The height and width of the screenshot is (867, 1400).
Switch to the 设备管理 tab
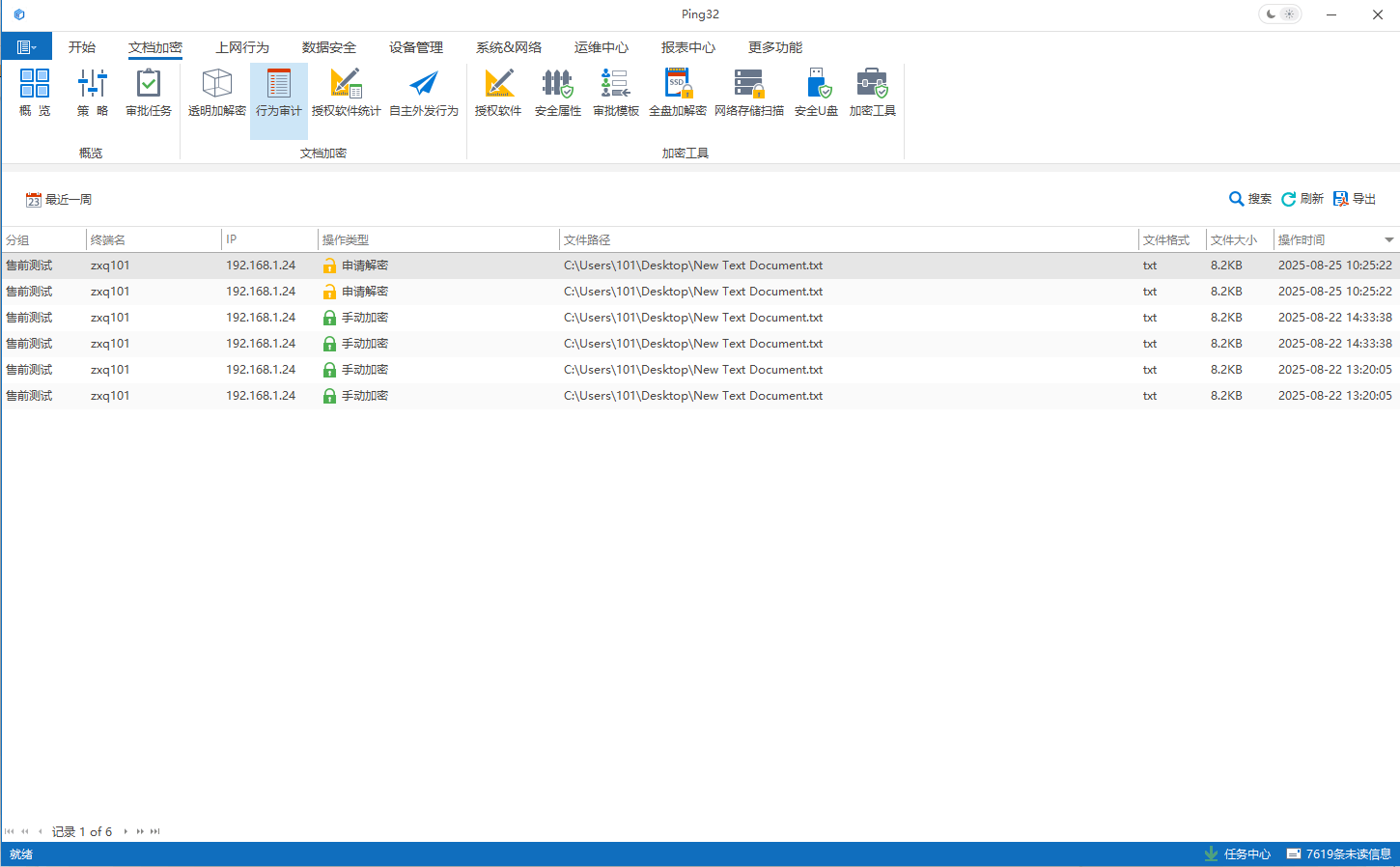coord(416,47)
